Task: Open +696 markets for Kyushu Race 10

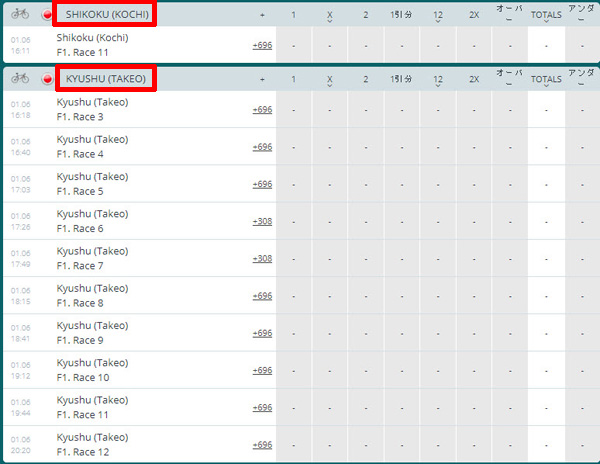Action: [262, 370]
